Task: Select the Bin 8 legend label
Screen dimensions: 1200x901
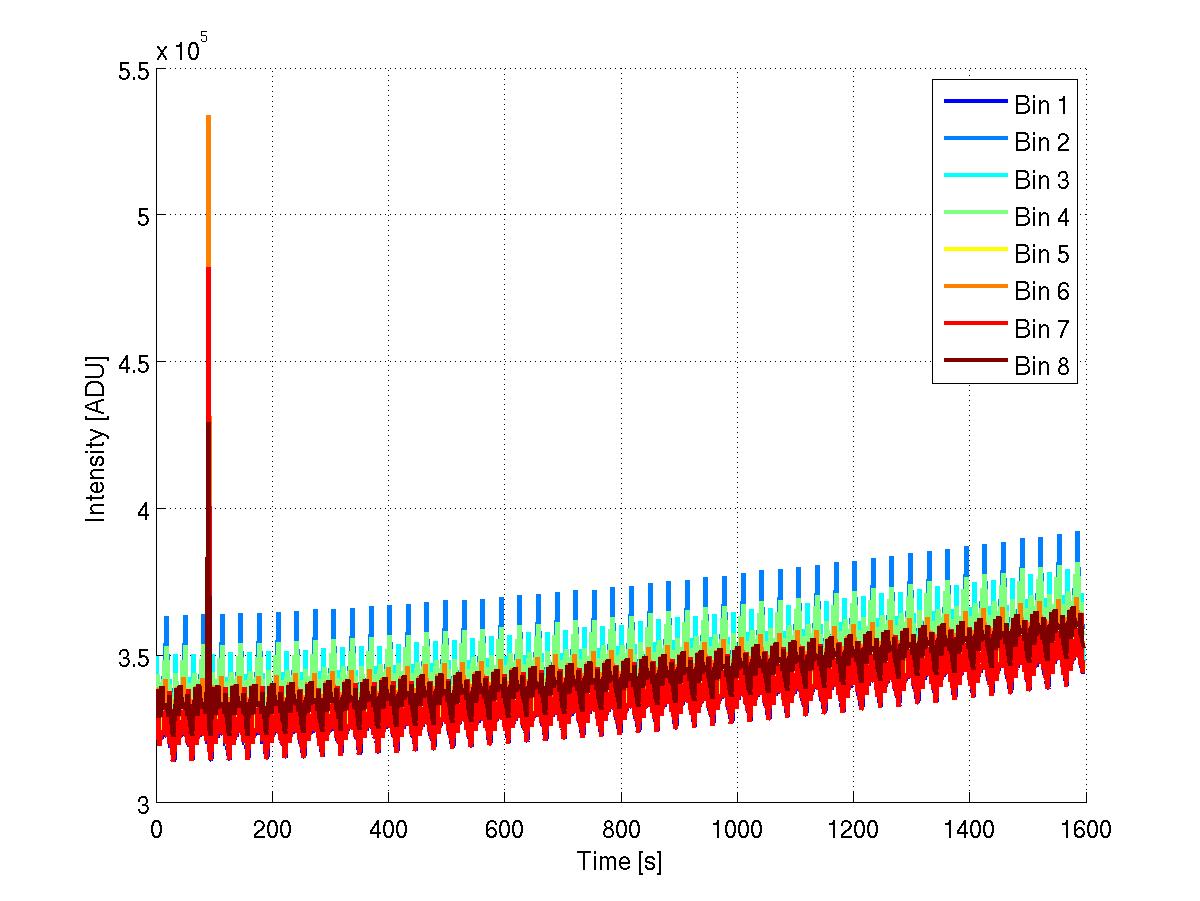Action: click(x=1042, y=367)
